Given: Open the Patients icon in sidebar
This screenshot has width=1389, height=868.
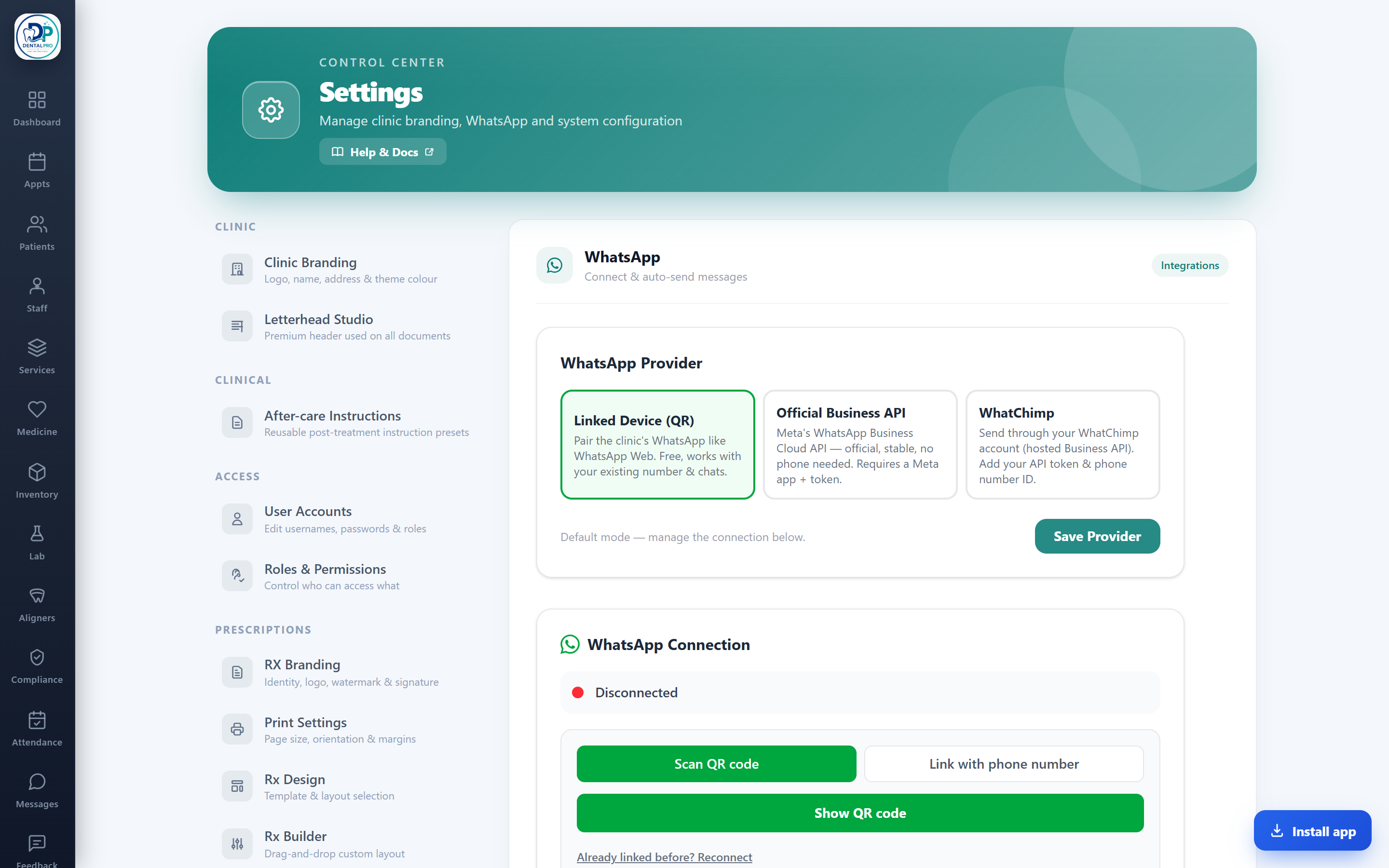Looking at the screenshot, I should coord(37,224).
